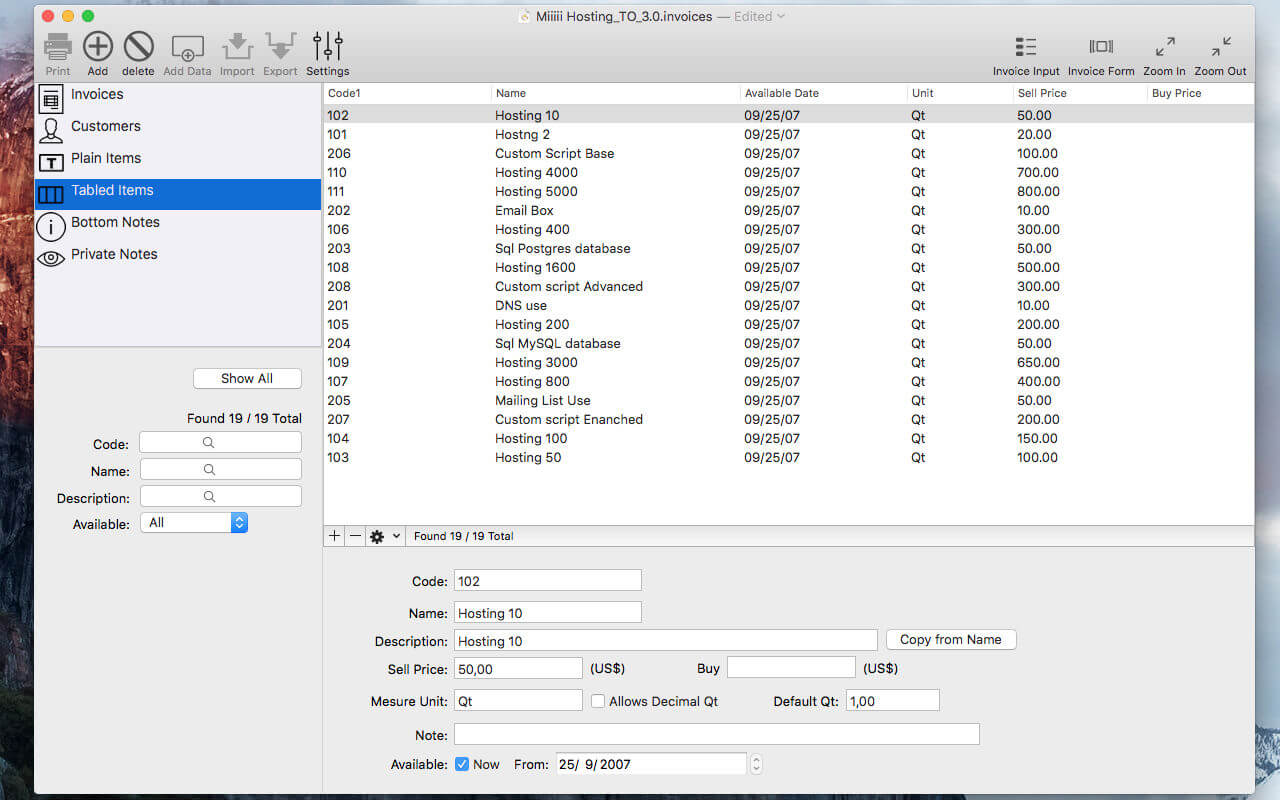
Task: Open Private Notes in the sidebar
Action: [178, 257]
